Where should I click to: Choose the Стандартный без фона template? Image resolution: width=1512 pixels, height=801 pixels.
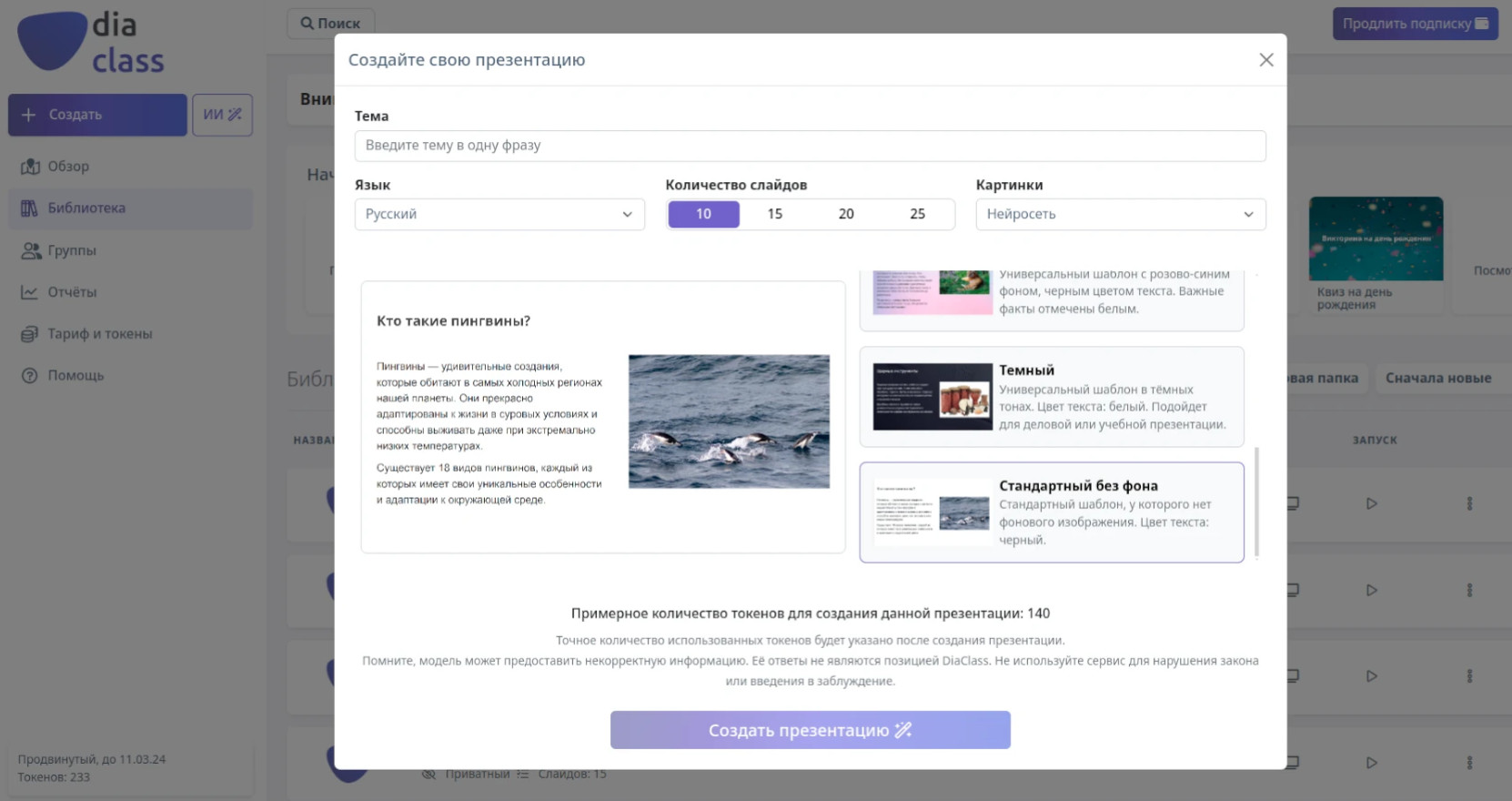pyautogui.click(x=1052, y=512)
